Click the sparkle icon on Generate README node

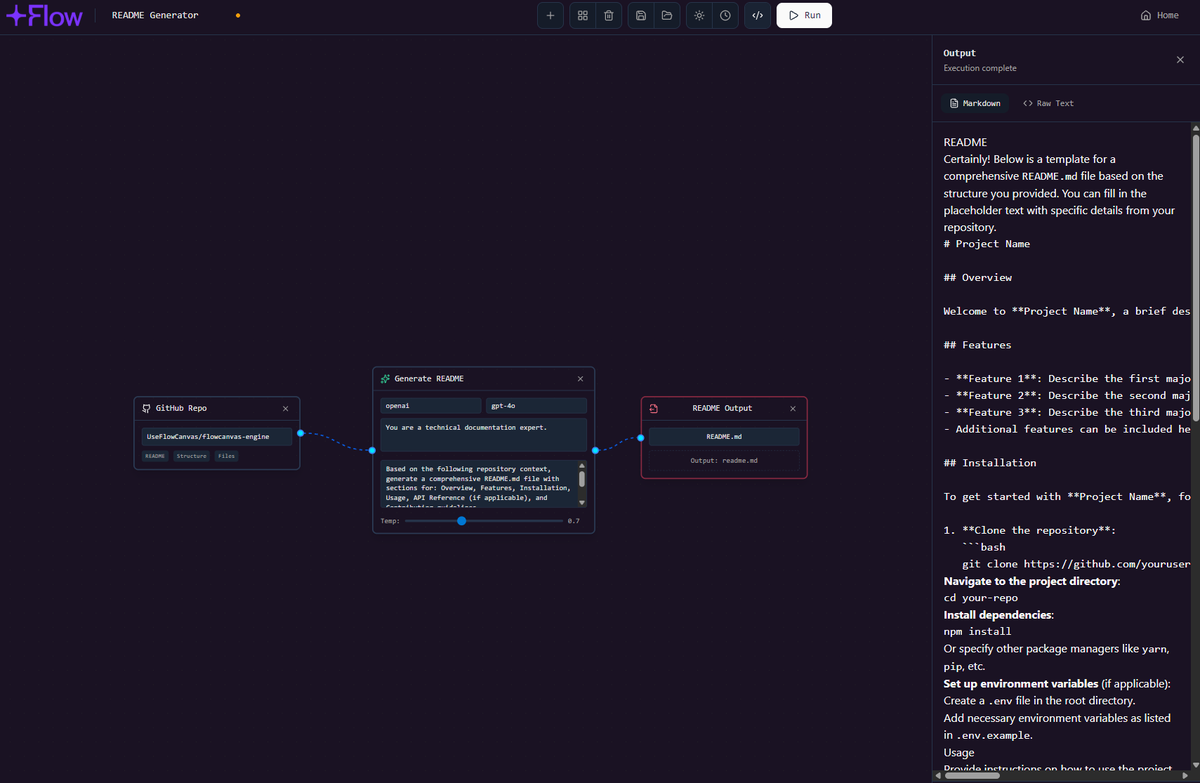385,379
